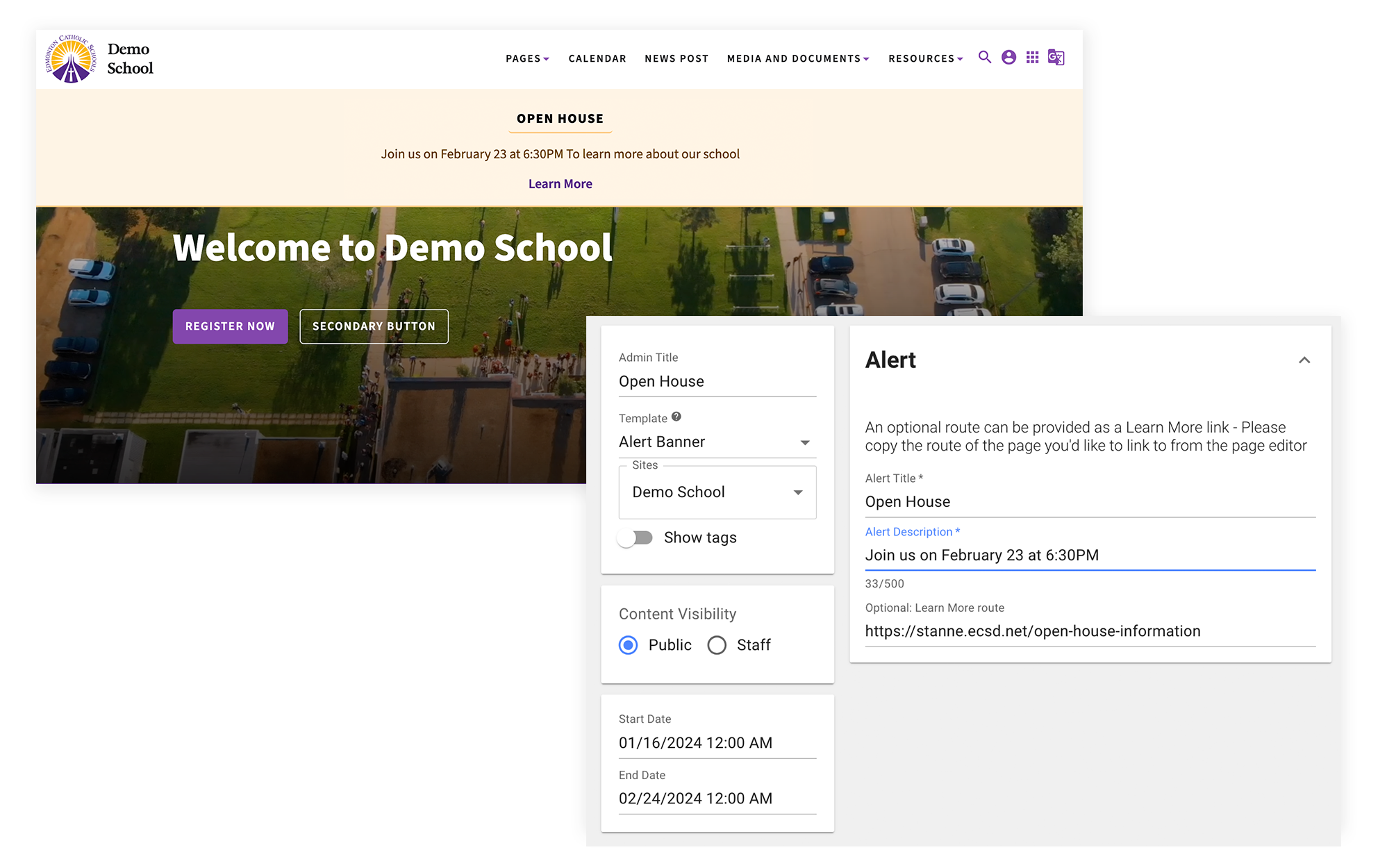Click the Secondary Button
Viewport: 1387px width, 868px height.
coord(374,326)
